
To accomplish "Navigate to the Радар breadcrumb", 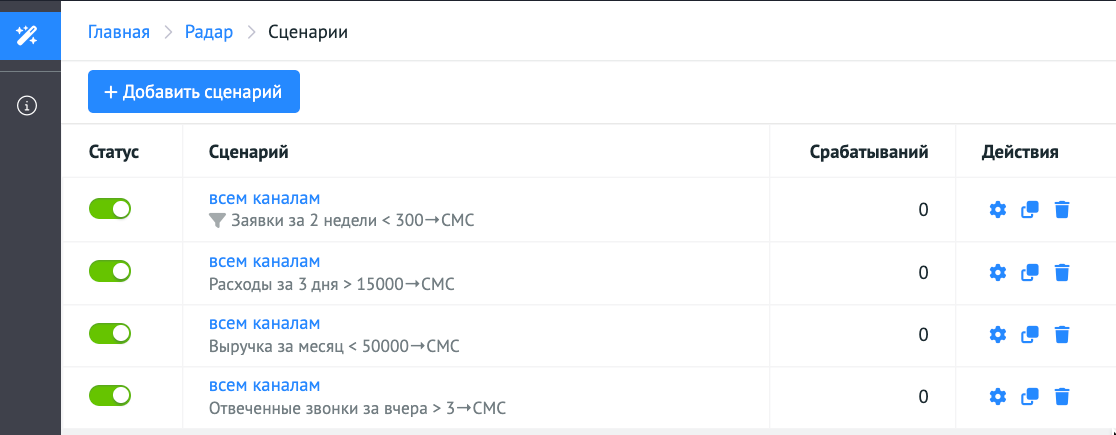I will click(209, 32).
